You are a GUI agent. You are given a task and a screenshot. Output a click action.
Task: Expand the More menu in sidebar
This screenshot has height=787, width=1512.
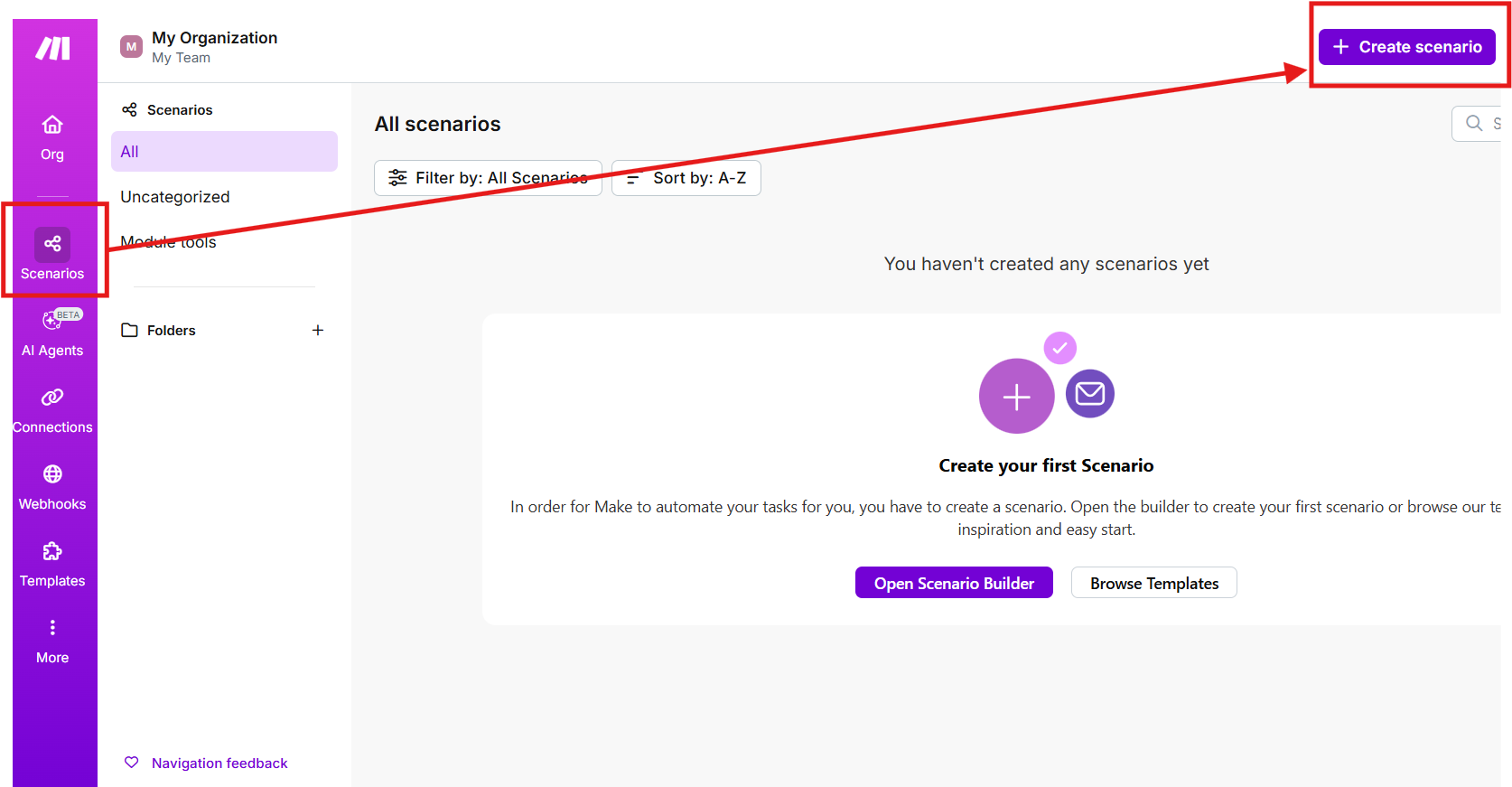pos(52,641)
